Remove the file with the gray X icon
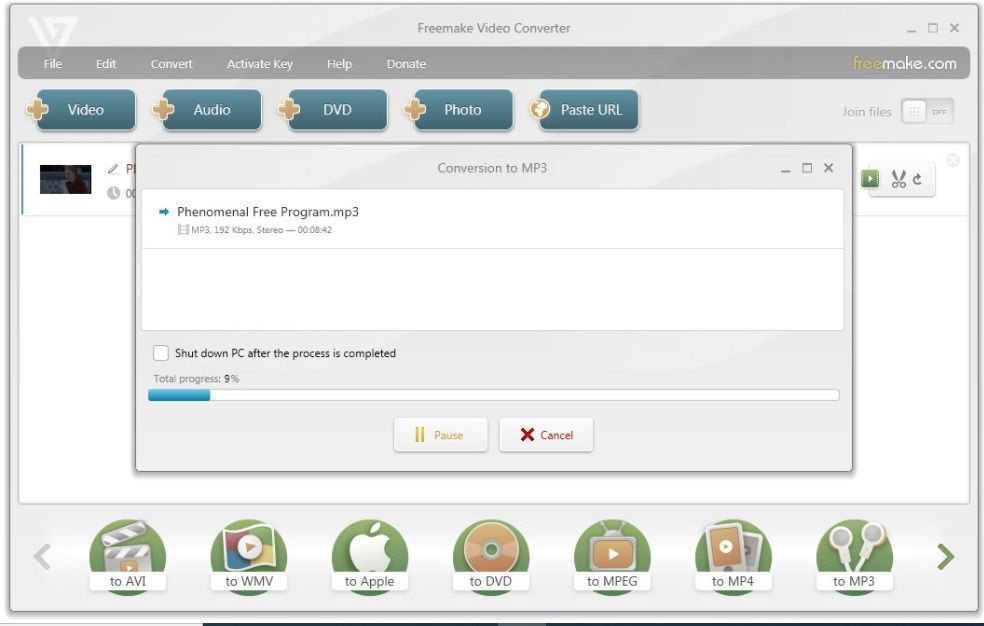984x626 pixels. point(953,160)
